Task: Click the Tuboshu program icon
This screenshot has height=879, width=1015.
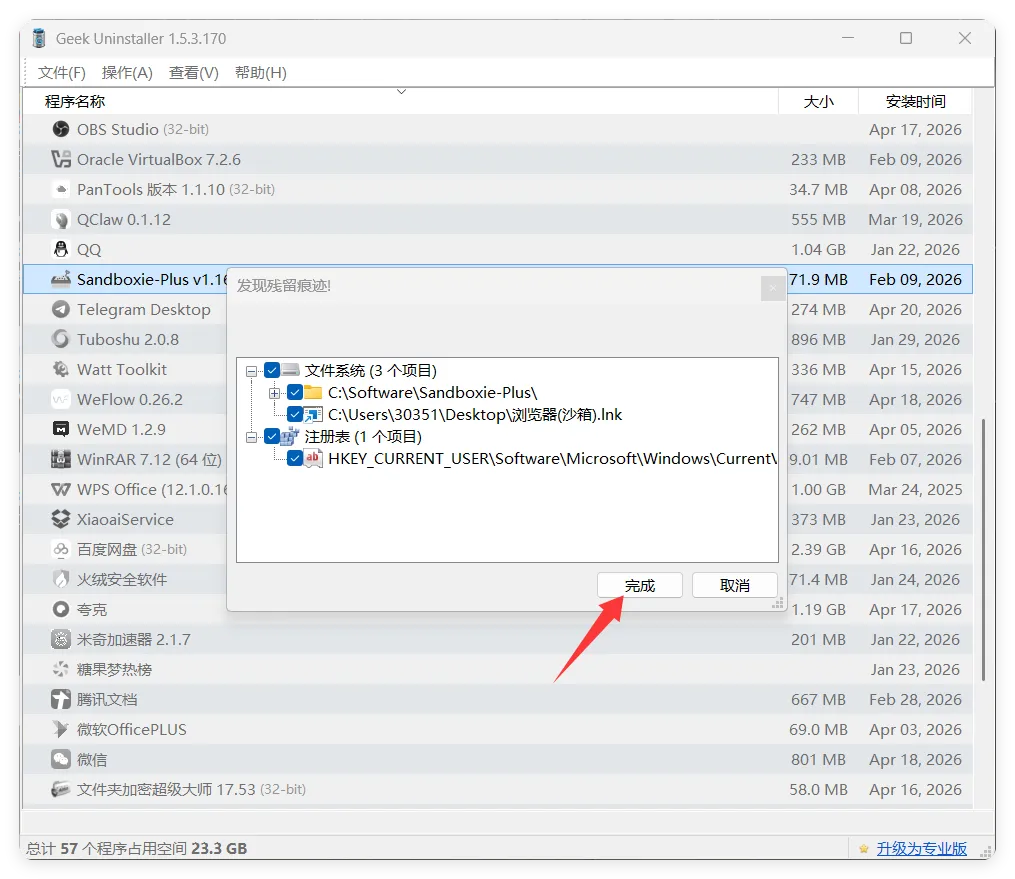Action: pyautogui.click(x=61, y=339)
